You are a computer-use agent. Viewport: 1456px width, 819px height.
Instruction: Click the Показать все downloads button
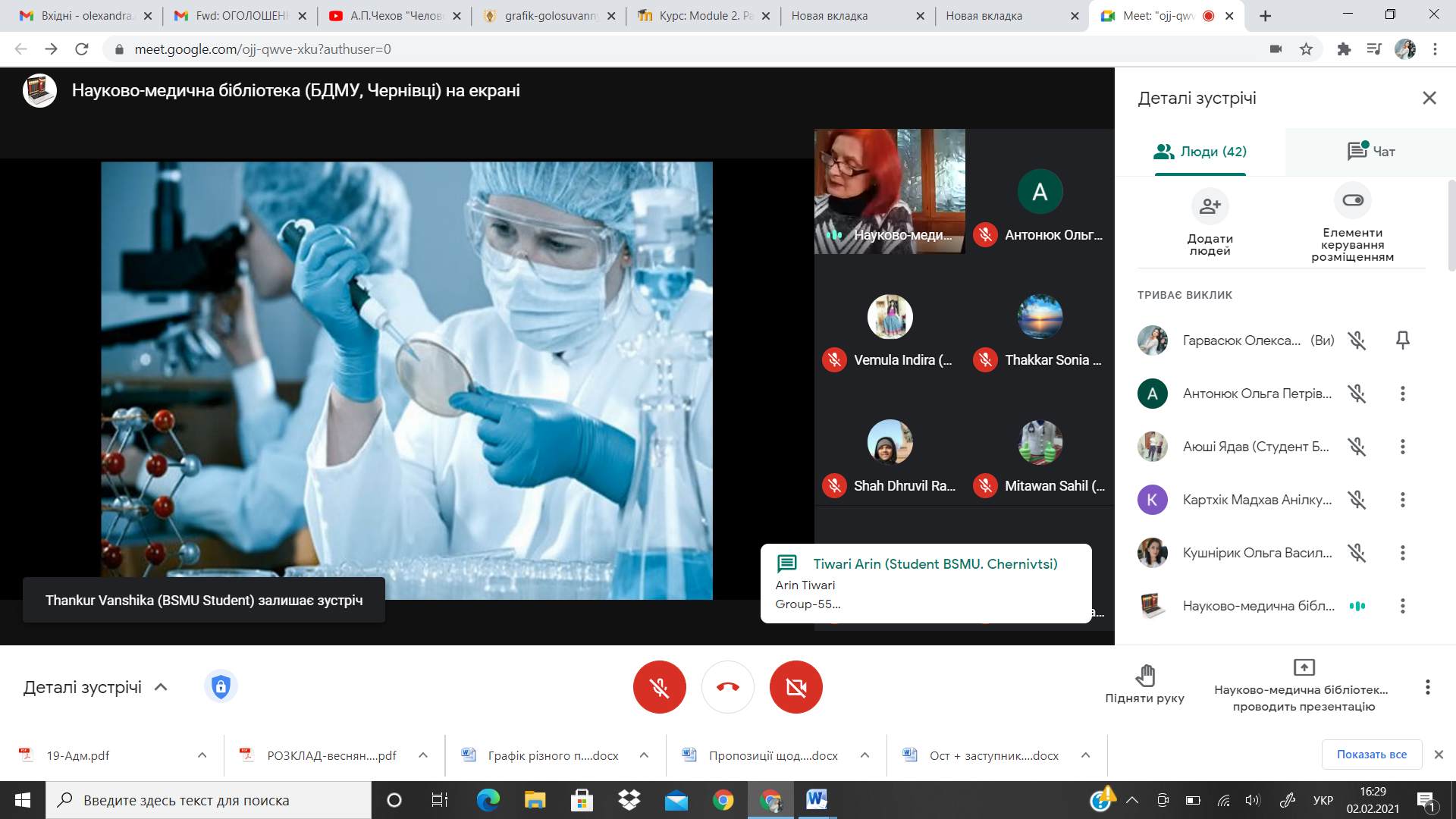(x=1371, y=755)
